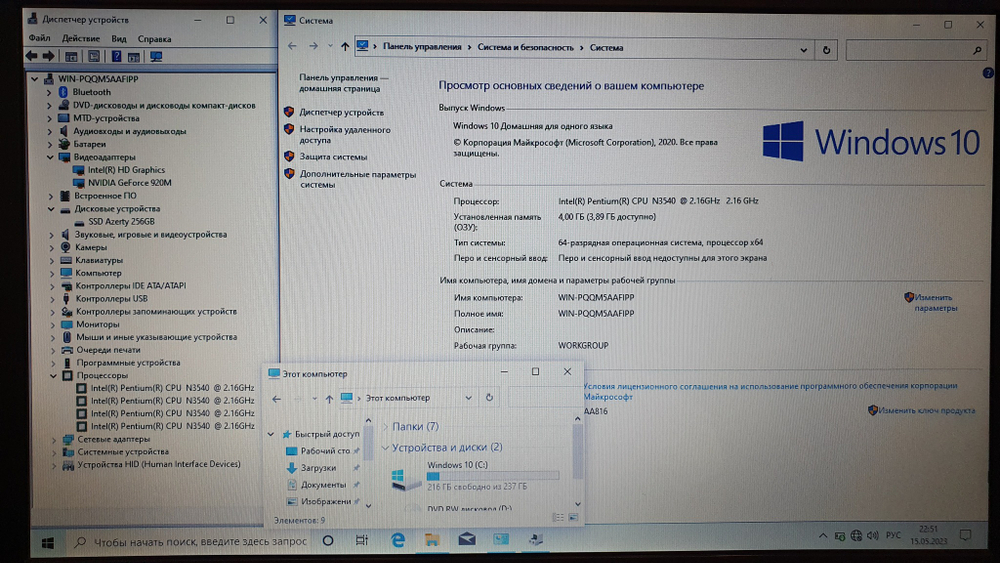Select Intel(R) HD Graphics adapter
Image resolution: width=1000 pixels, height=563 pixels.
tap(126, 170)
